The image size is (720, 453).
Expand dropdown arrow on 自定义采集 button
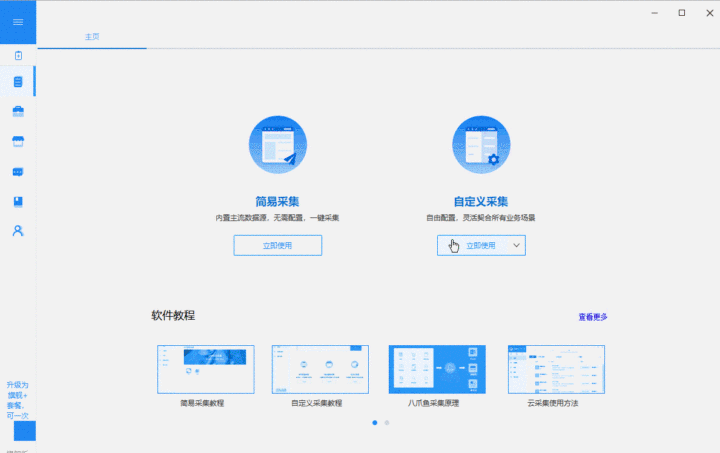(517, 246)
